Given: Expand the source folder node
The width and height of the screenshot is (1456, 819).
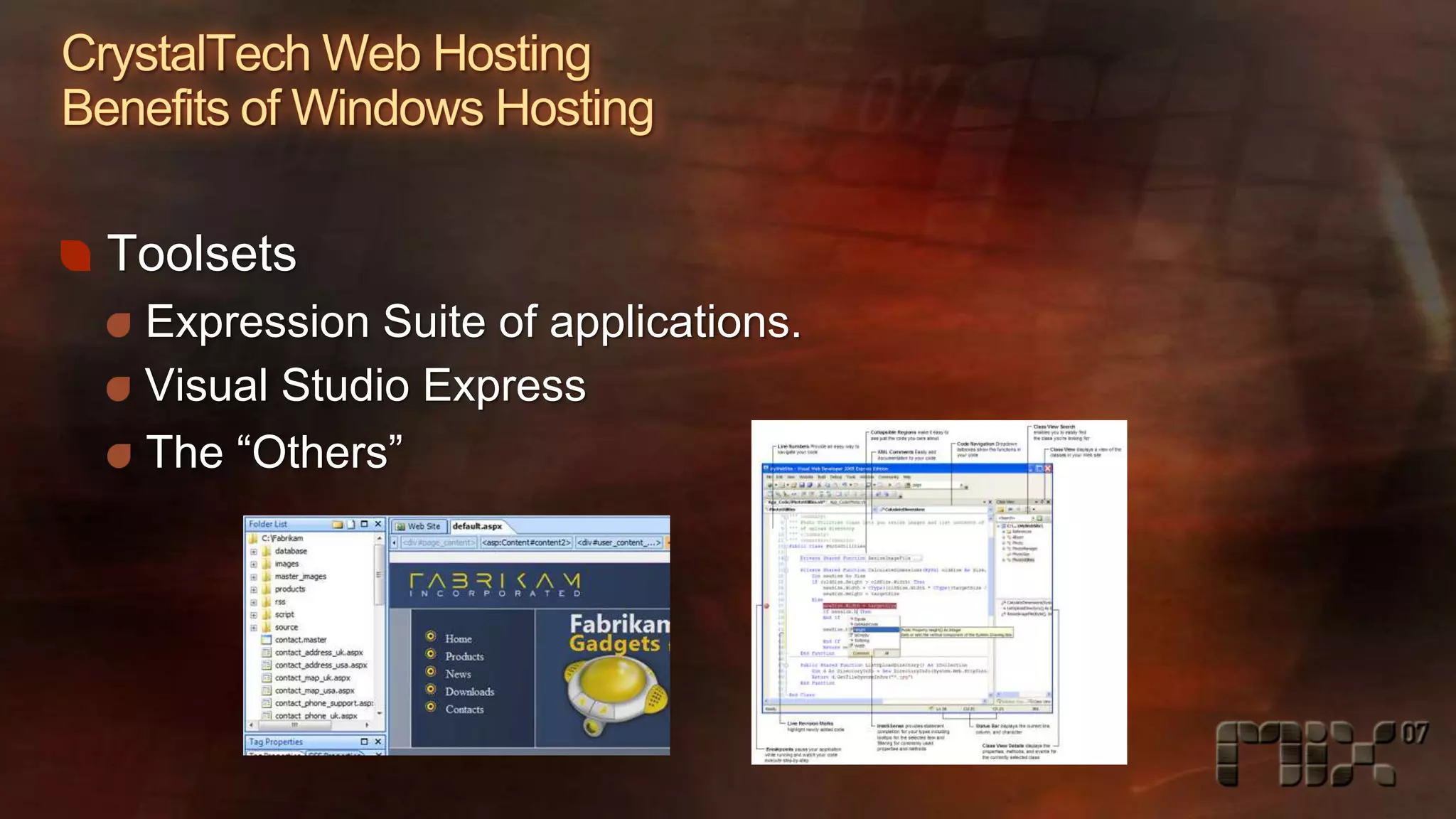Looking at the screenshot, I should pos(254,628).
